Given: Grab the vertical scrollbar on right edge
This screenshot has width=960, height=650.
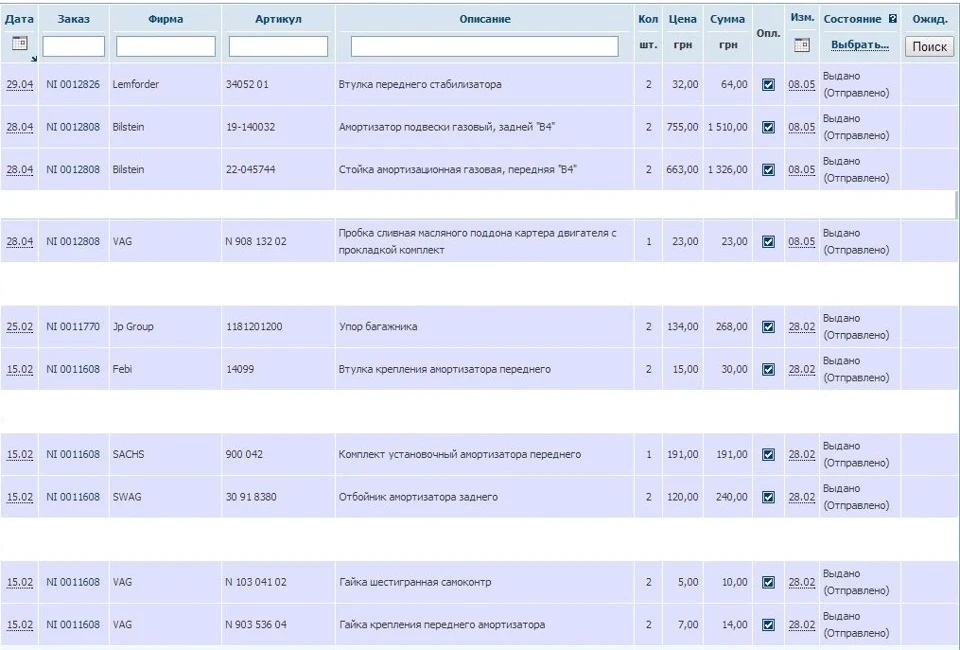Looking at the screenshot, I should click(x=956, y=205).
